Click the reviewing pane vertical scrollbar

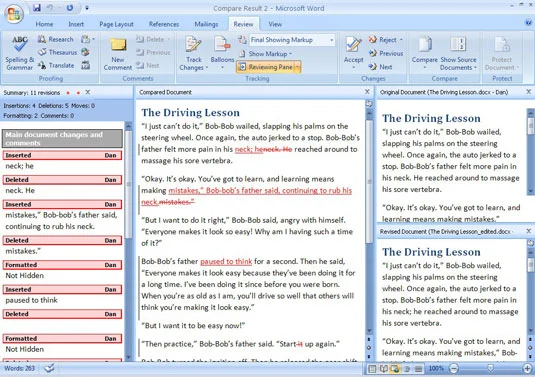(x=129, y=184)
